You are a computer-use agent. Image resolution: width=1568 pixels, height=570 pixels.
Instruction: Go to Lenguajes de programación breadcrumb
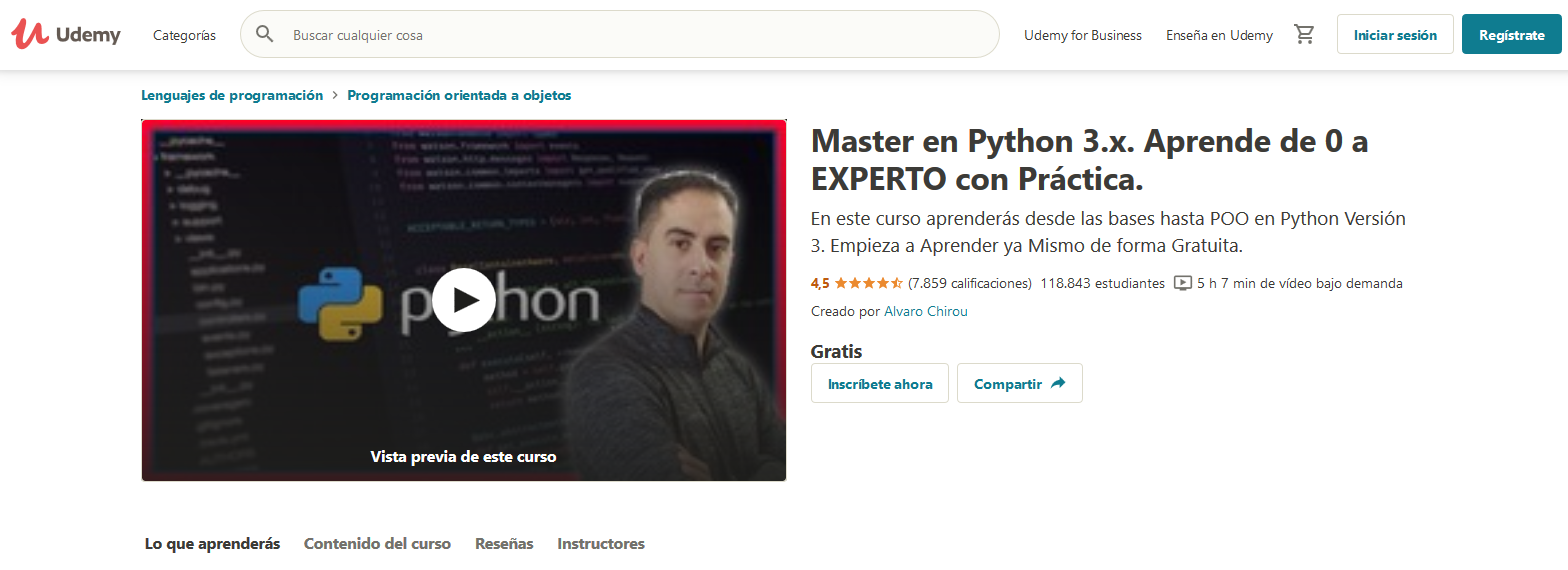[x=232, y=96]
